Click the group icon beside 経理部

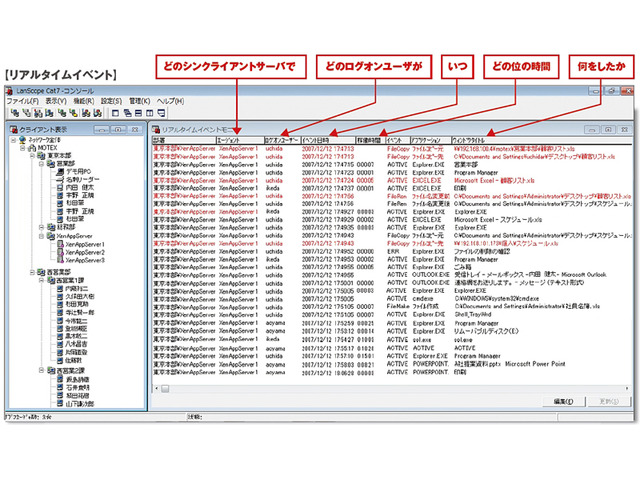coord(51,227)
